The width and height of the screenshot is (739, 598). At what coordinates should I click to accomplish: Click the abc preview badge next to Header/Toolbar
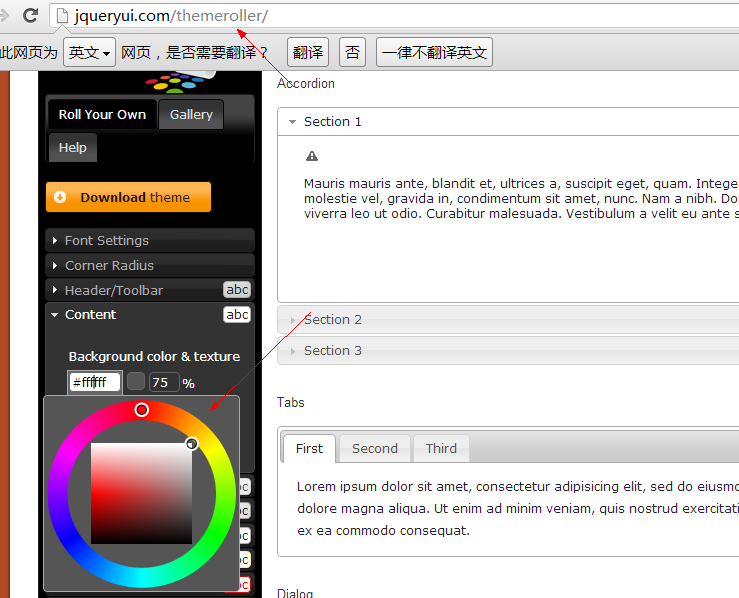click(237, 289)
